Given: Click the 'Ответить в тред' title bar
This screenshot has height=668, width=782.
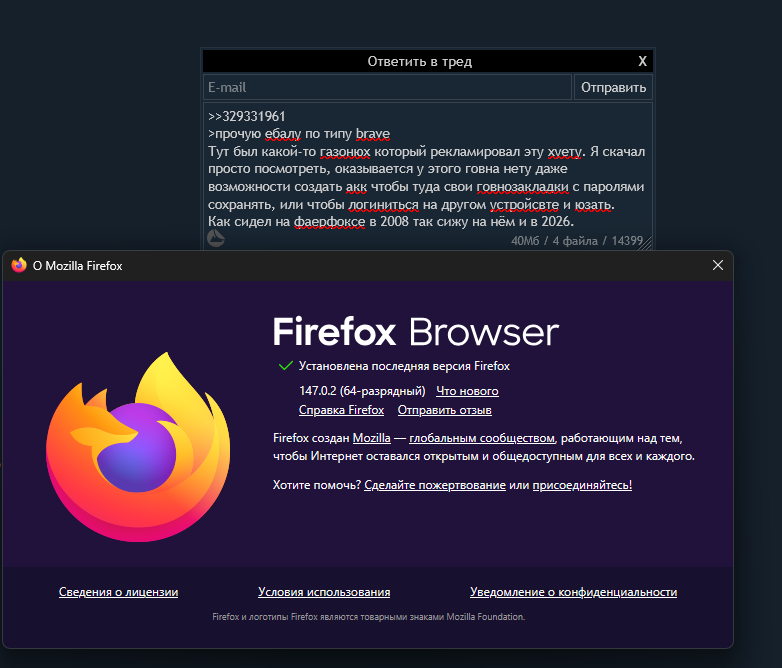Looking at the screenshot, I should [x=419, y=61].
